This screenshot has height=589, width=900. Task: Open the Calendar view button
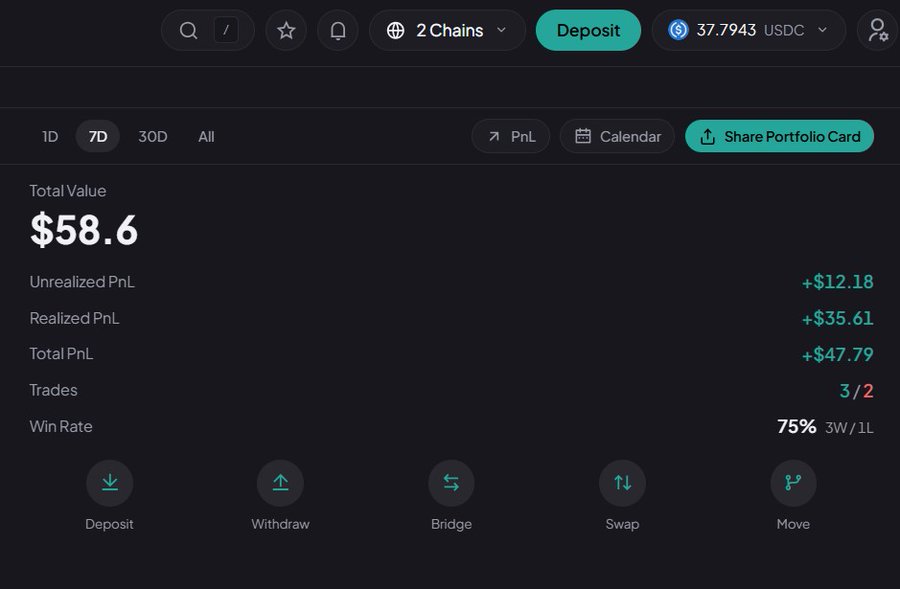pyautogui.click(x=617, y=137)
